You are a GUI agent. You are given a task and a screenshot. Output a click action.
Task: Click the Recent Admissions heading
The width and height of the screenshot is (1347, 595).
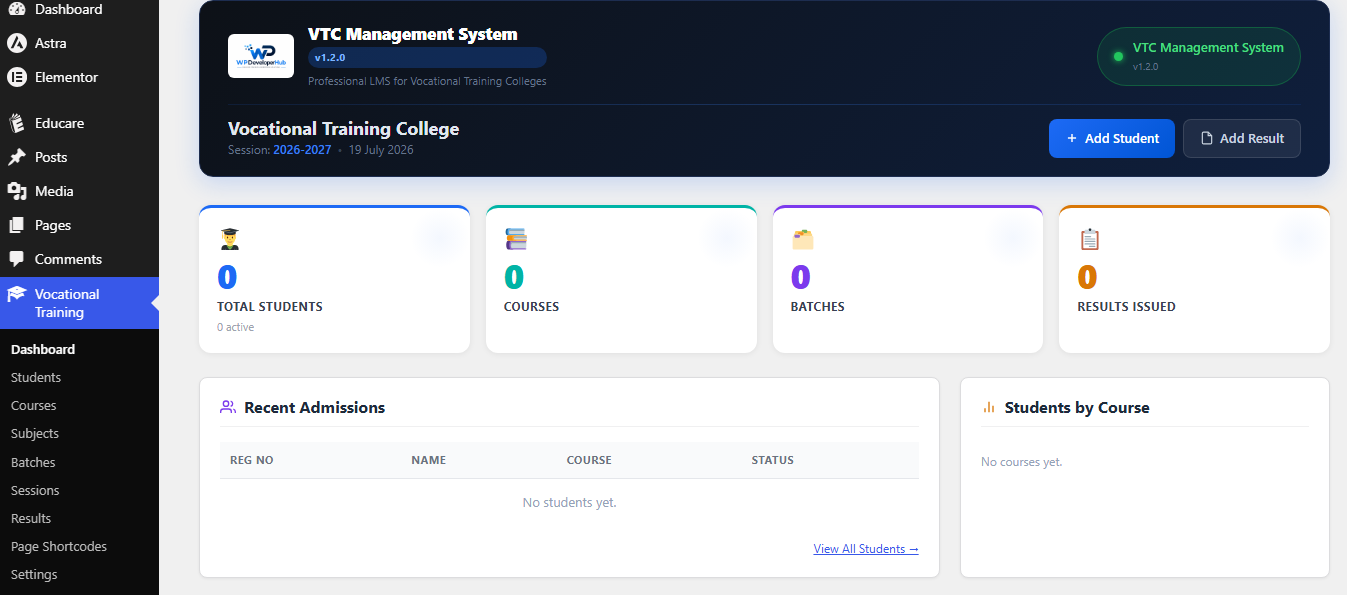(x=315, y=407)
